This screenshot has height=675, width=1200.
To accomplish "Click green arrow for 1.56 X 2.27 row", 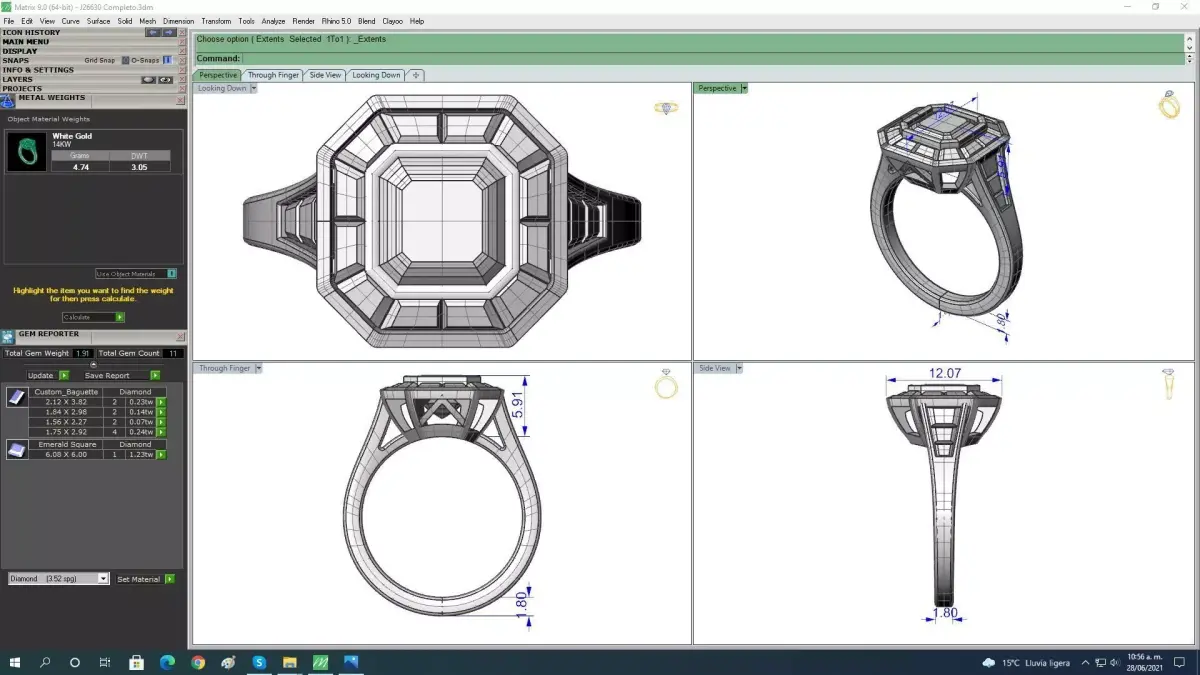I will [x=160, y=422].
